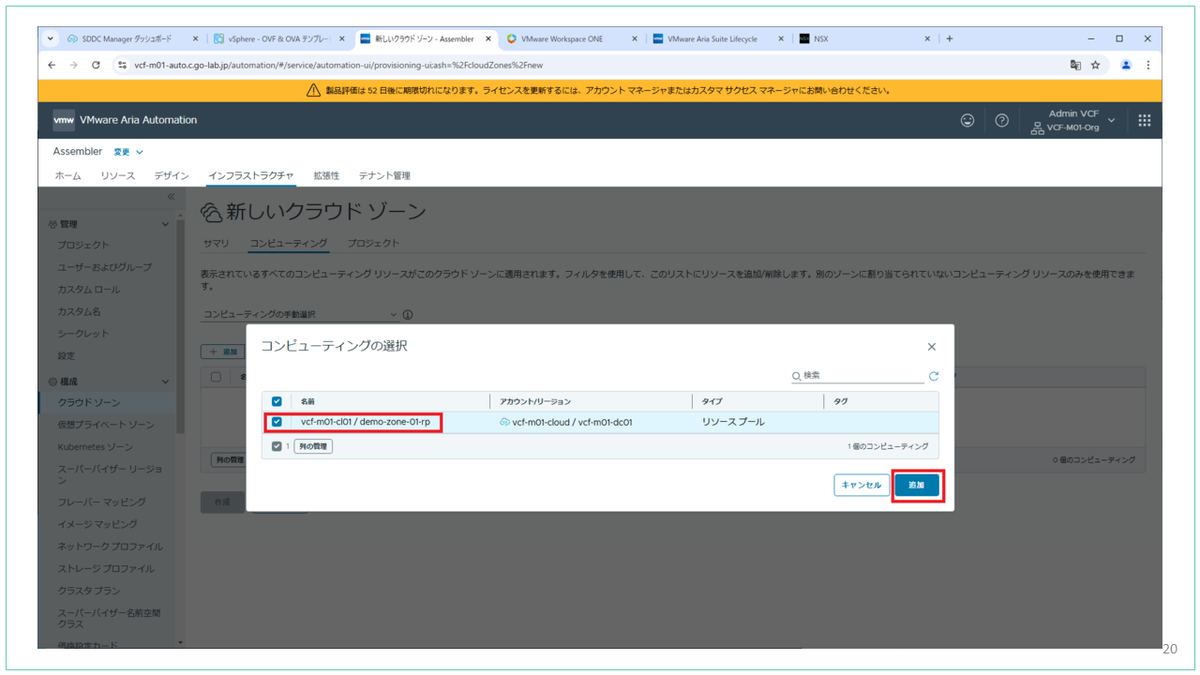Open the Chrome profile icon

pos(1126,64)
